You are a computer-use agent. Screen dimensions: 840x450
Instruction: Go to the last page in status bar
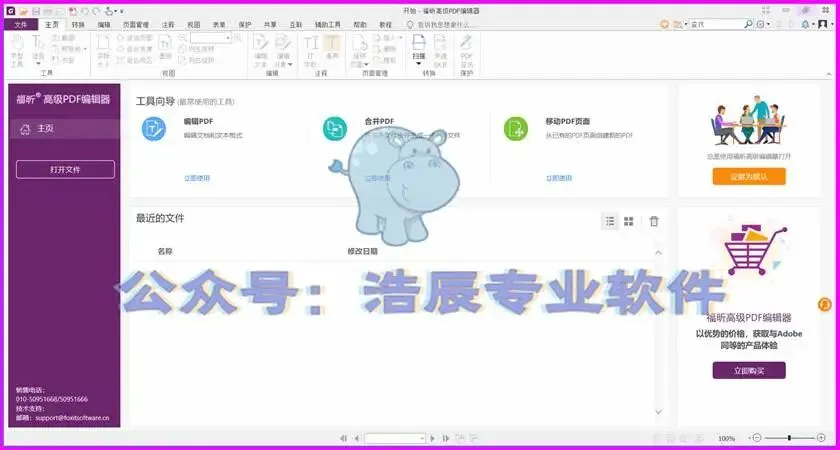(445, 438)
